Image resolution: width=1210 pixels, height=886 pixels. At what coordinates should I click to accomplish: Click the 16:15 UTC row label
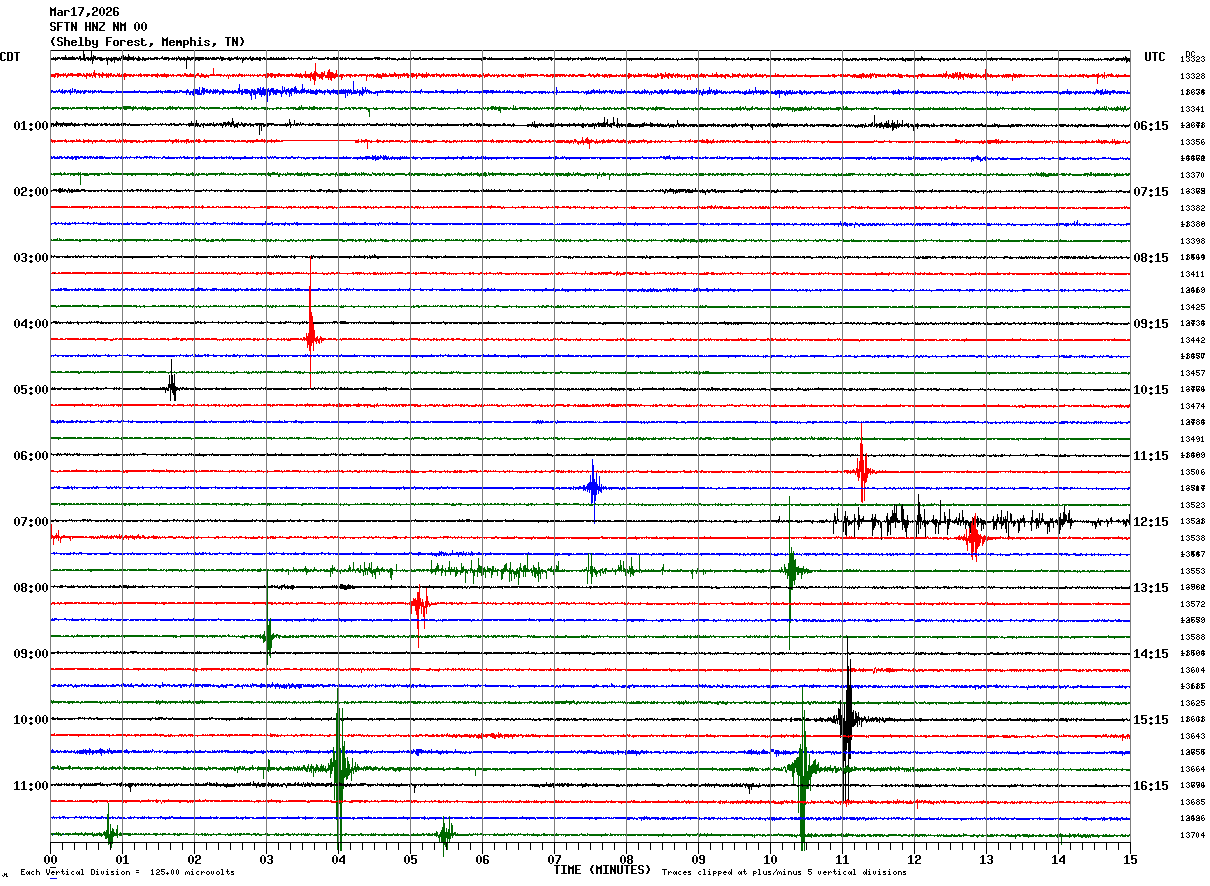(x=1151, y=786)
